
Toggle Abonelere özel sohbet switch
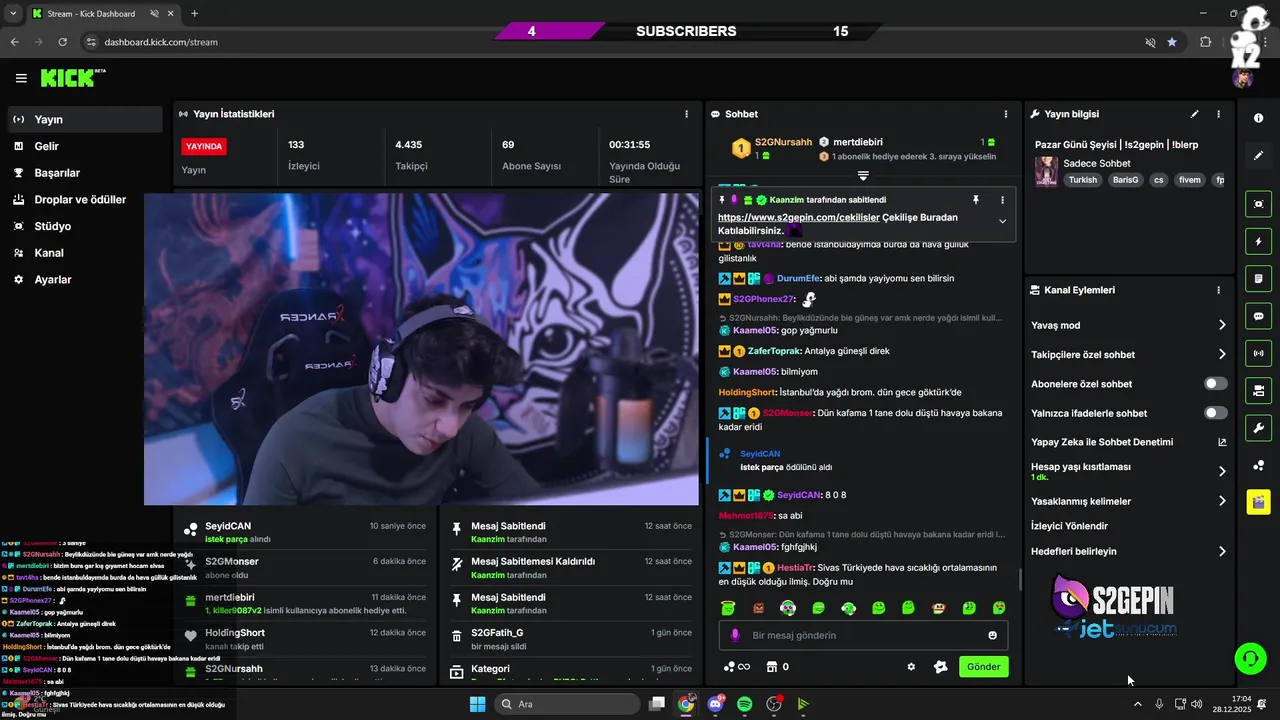1215,384
